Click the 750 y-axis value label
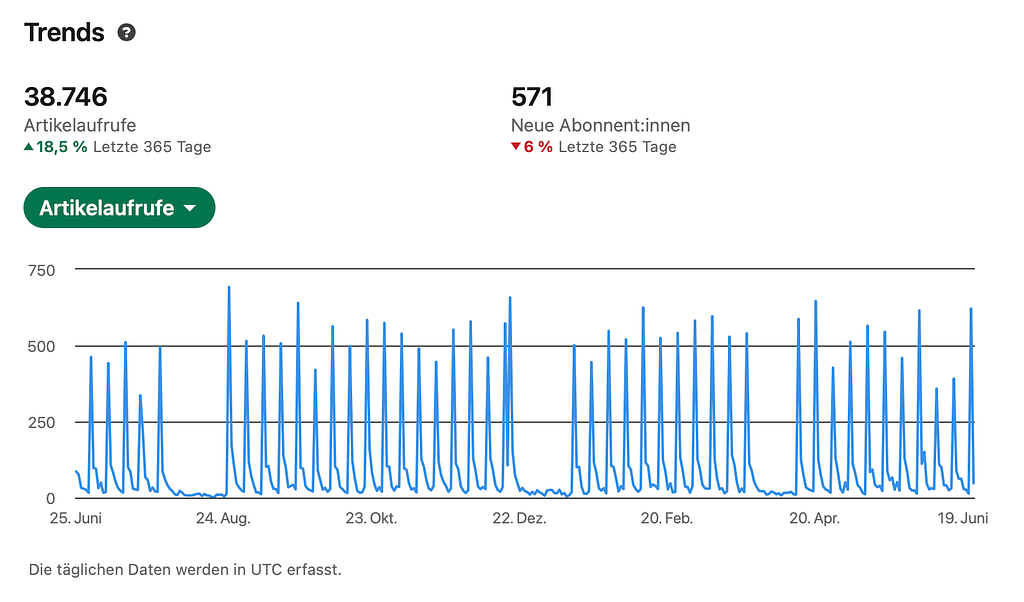Viewport: 1024px width, 602px height. 41,270
